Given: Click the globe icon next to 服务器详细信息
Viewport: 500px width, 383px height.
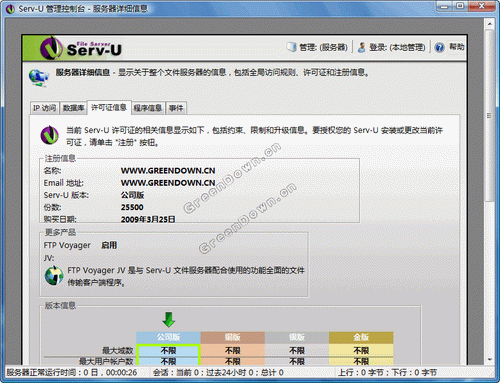Looking at the screenshot, I should click(x=39, y=77).
